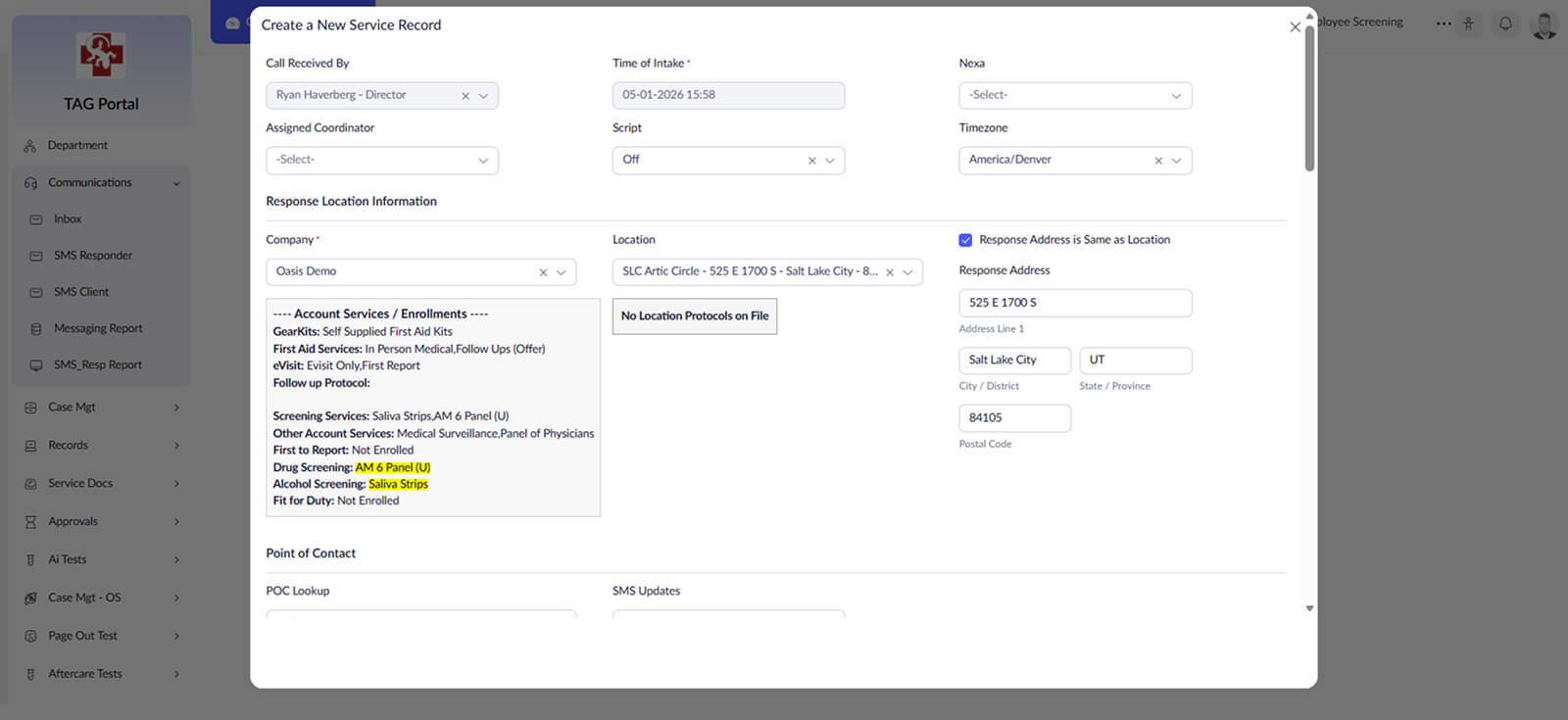The image size is (1568, 720).
Task: Click the dialog vertical scrollbar thumb
Action: click(x=1309, y=98)
